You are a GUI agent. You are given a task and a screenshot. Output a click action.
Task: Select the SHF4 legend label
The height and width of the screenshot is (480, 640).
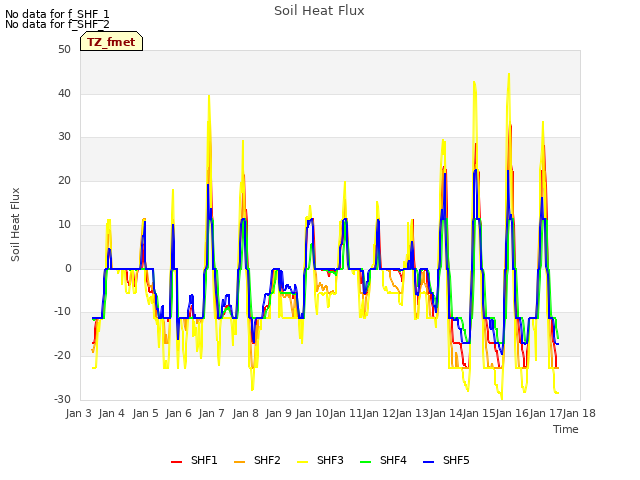(393, 460)
